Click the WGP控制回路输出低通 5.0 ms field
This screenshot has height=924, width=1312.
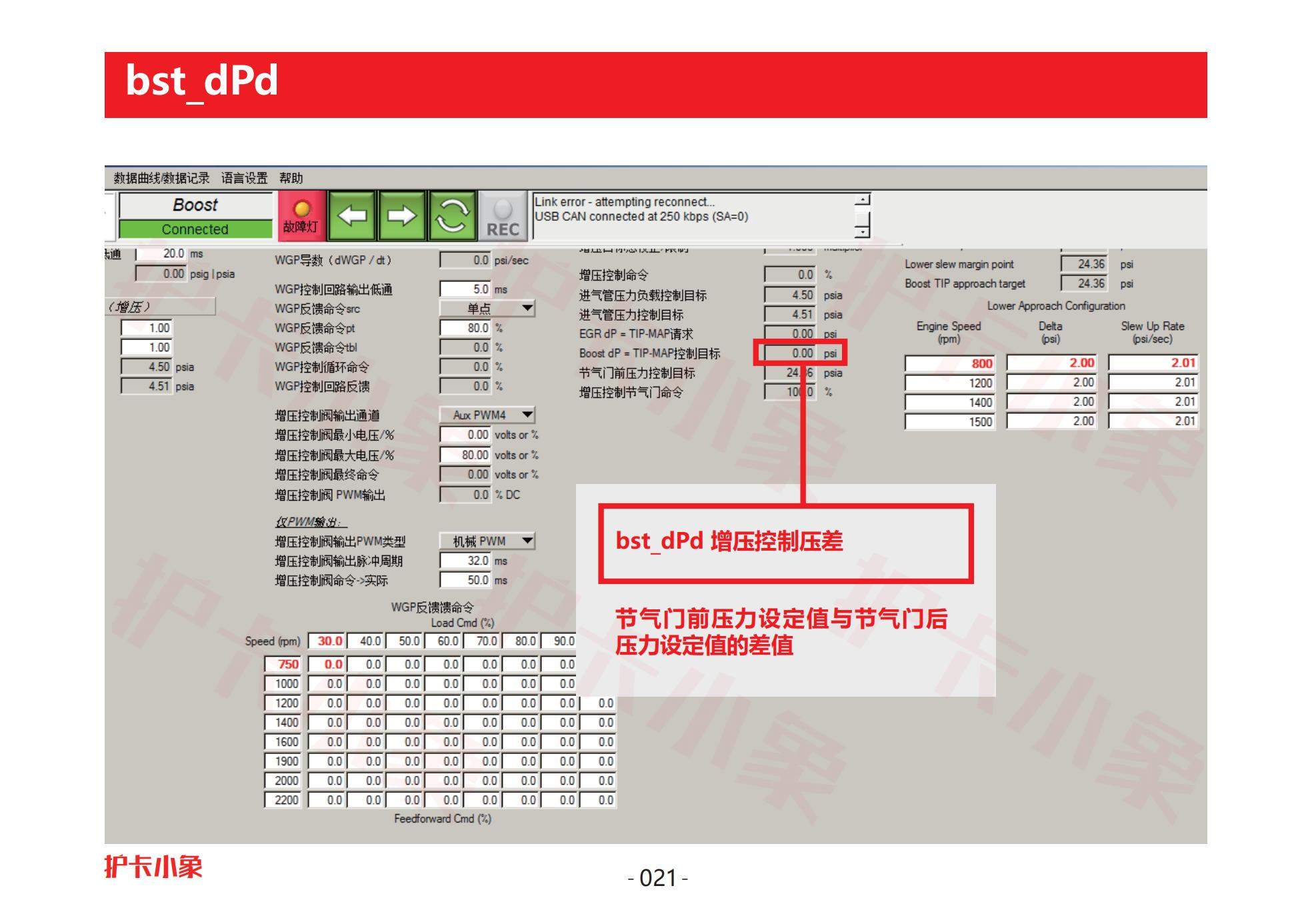[x=465, y=289]
